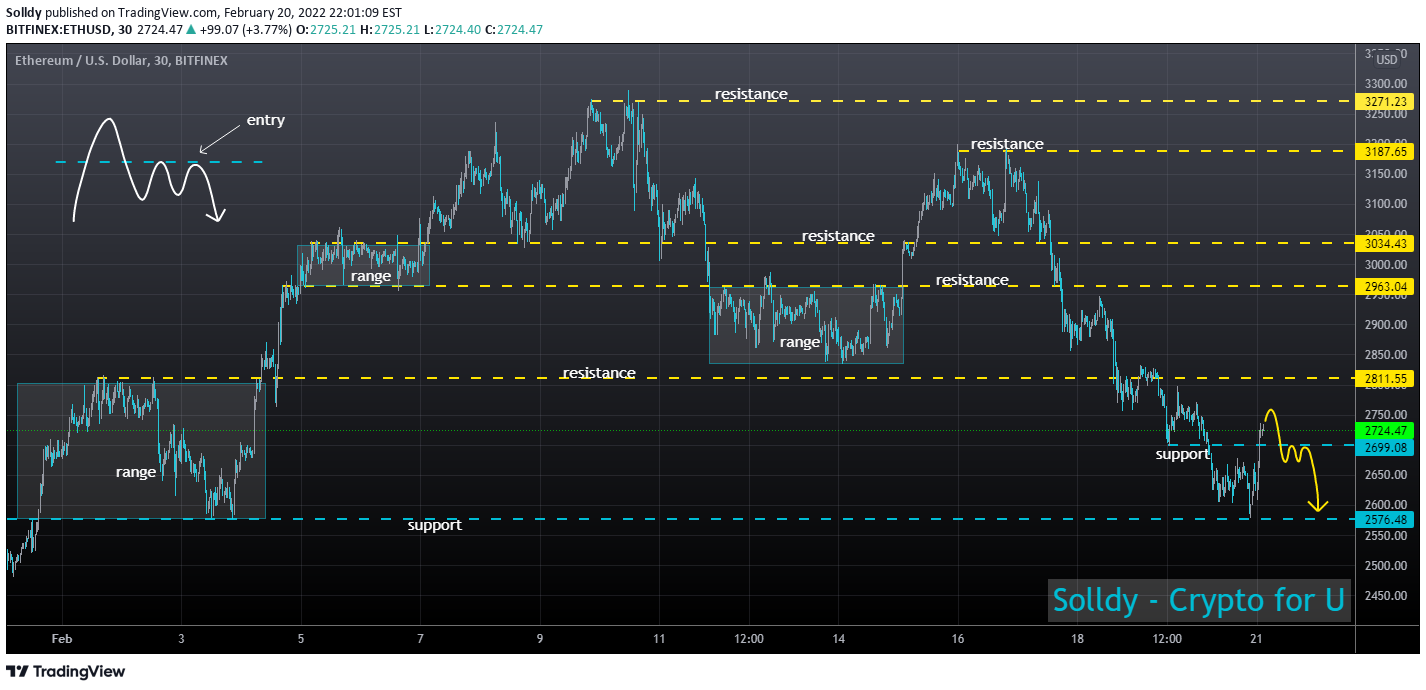
Task: Click the support label on the 2576.48 line
Action: [x=435, y=525]
